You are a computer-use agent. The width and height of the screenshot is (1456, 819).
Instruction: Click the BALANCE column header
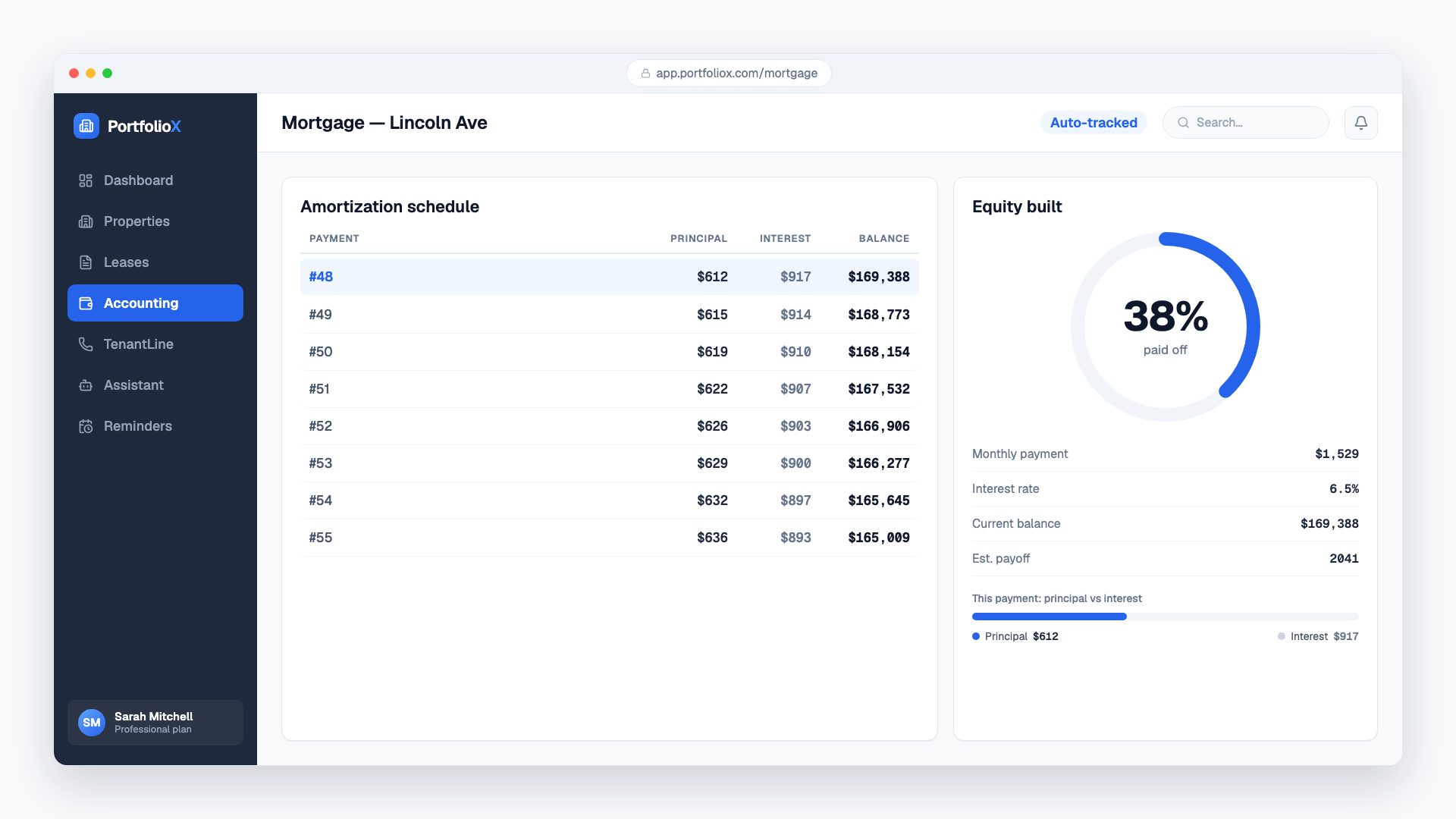click(883, 238)
